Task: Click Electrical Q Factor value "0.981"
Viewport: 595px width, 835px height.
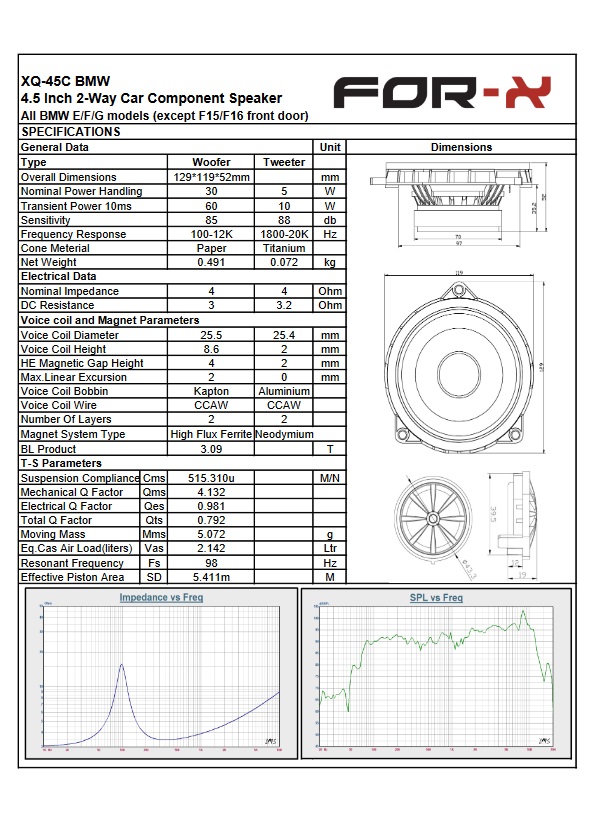Action: [x=211, y=506]
